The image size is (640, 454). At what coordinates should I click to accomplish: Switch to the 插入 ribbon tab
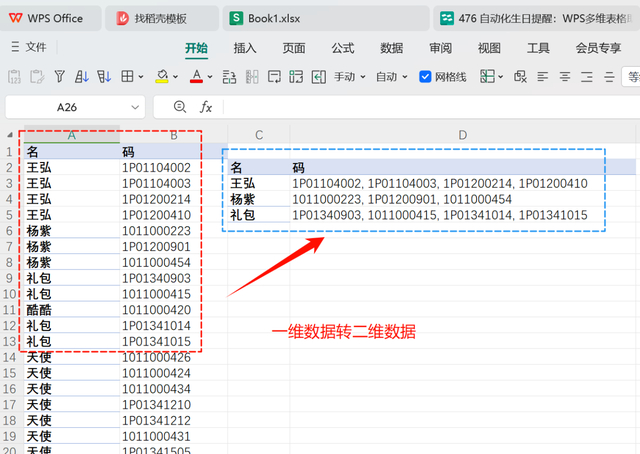click(x=245, y=48)
